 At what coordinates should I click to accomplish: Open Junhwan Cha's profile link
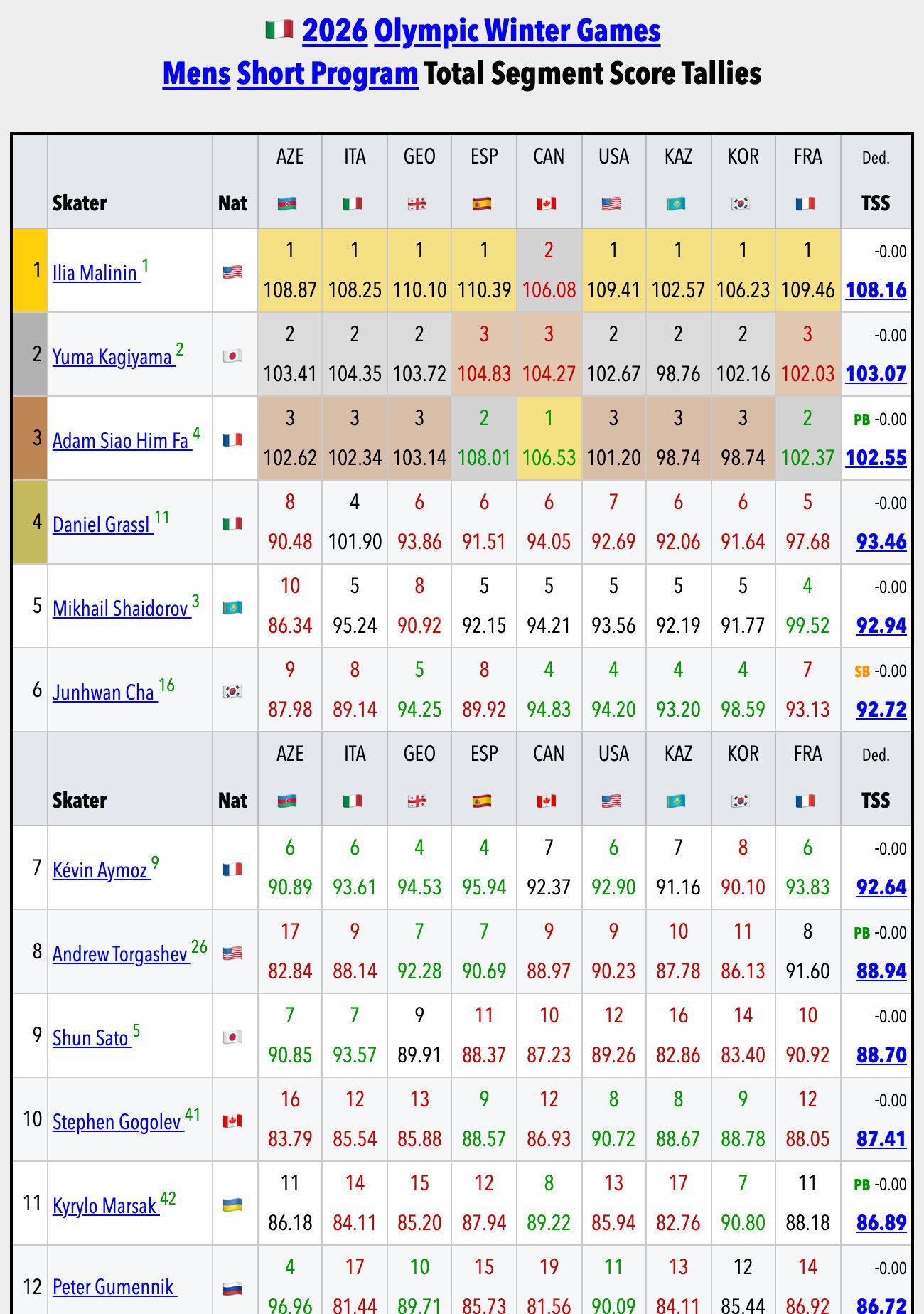pyautogui.click(x=104, y=693)
